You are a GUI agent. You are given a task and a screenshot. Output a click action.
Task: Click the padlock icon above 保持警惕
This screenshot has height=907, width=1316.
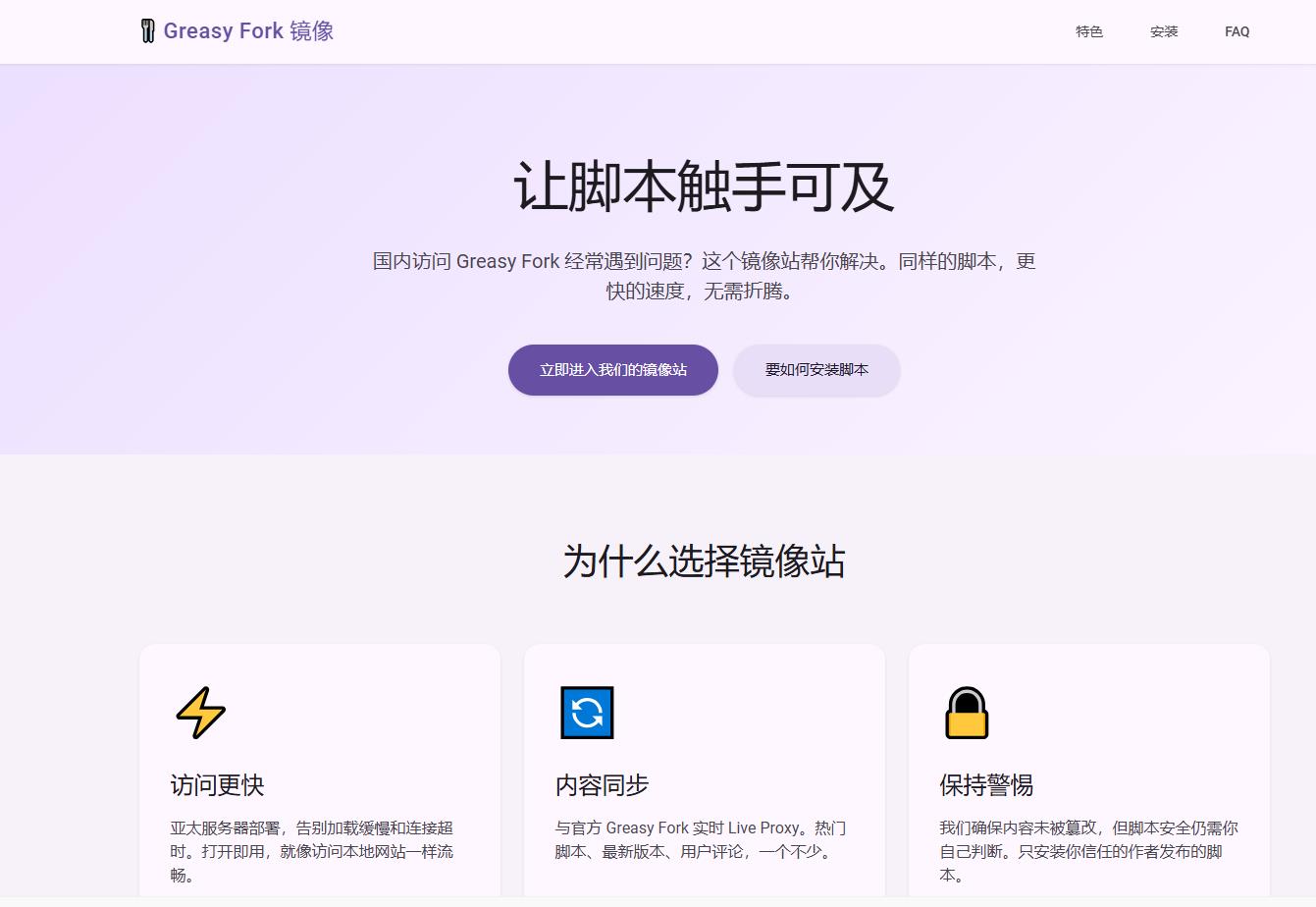[x=965, y=714]
